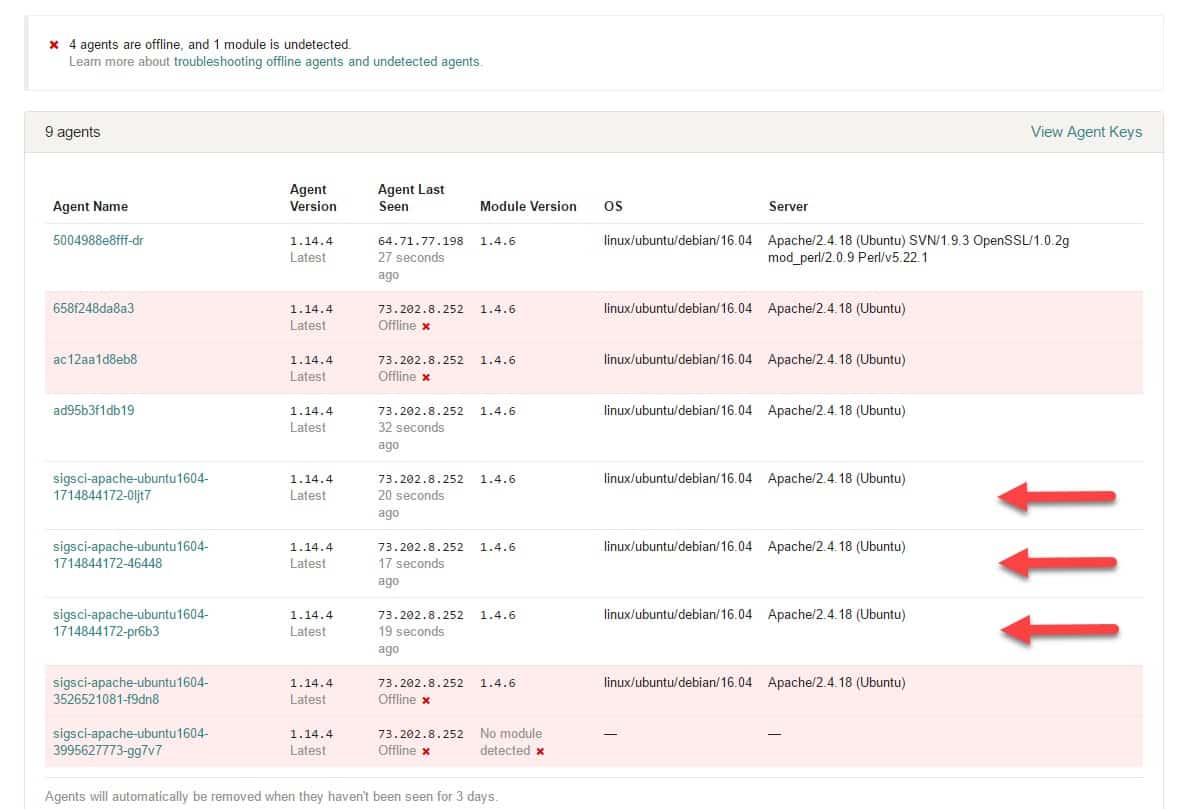Open troubleshooting offline agents link
Screen dimensions: 1180x809
pyautogui.click(x=259, y=62)
